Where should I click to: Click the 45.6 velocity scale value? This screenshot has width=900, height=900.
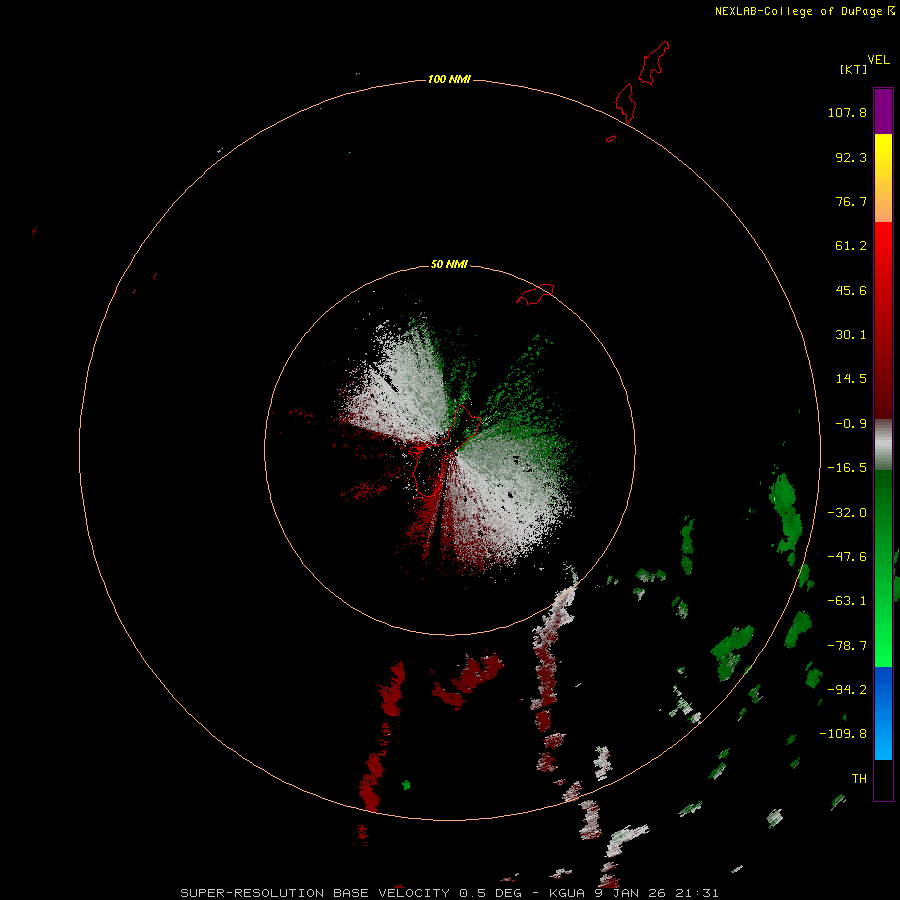[851, 290]
